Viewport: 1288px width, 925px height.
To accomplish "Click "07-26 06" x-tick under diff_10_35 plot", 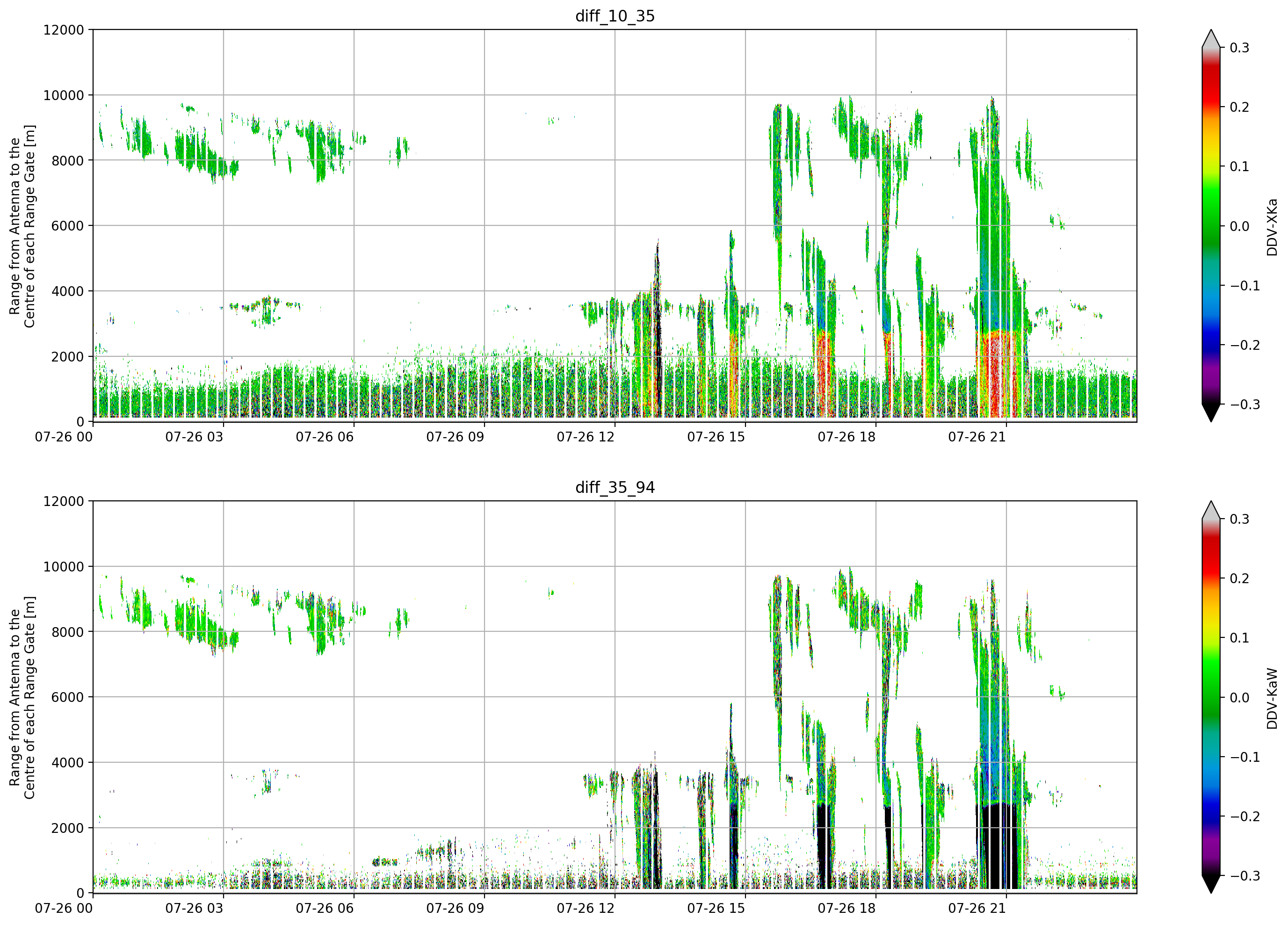I will click(x=325, y=437).
